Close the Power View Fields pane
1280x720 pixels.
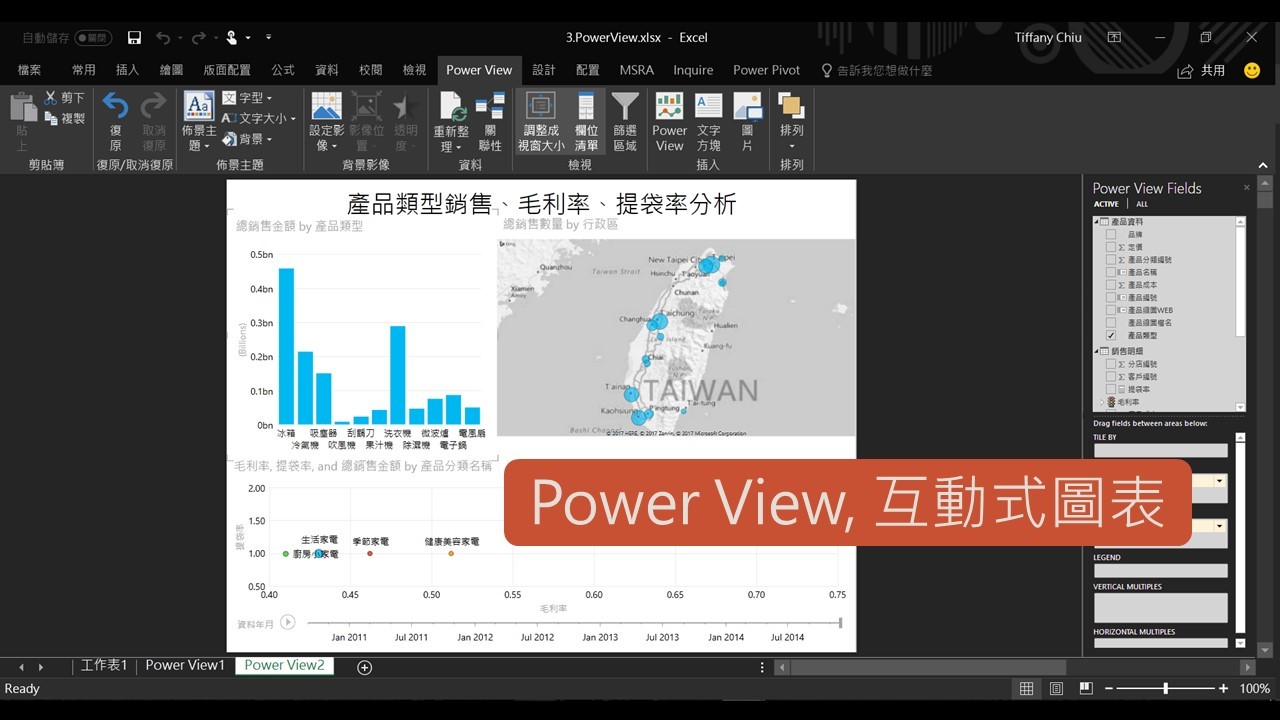(x=1246, y=187)
